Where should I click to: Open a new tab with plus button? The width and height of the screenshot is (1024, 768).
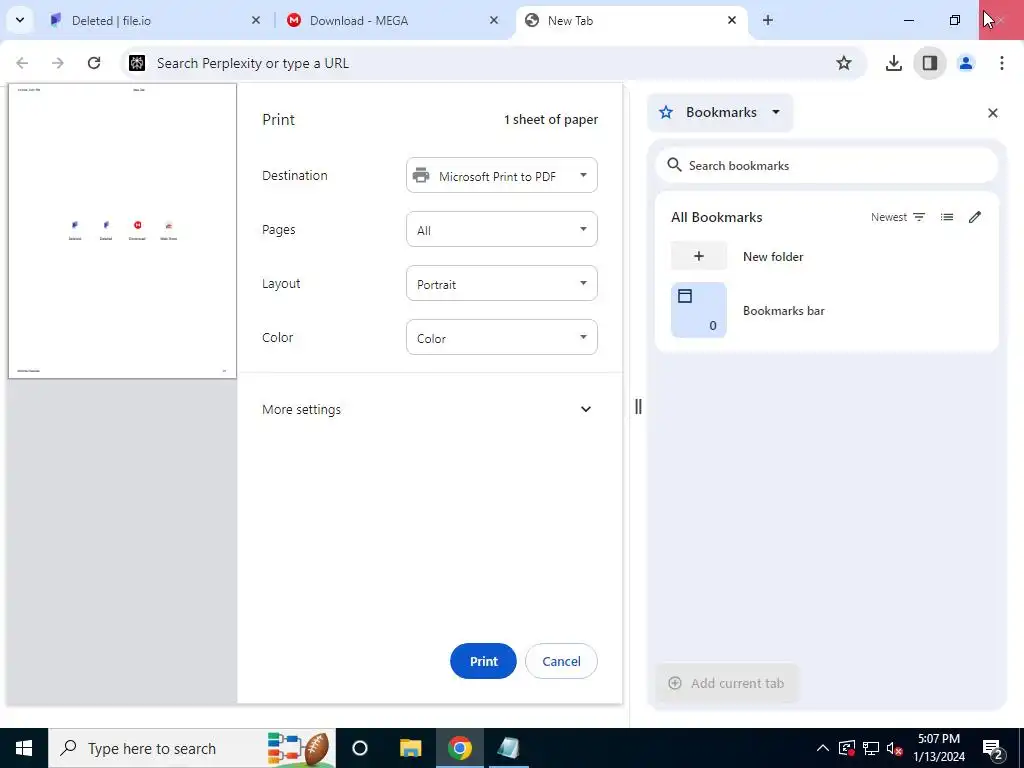[768, 20]
